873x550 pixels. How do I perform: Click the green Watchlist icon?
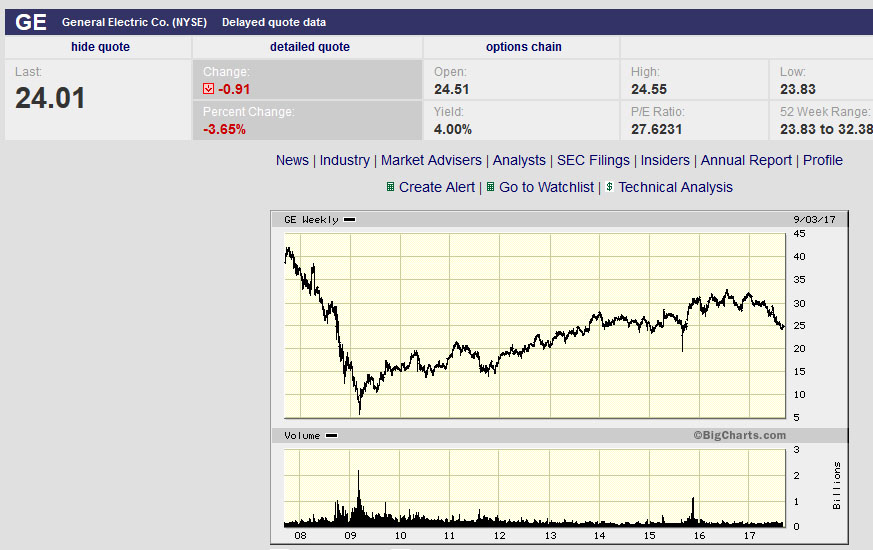pos(491,187)
